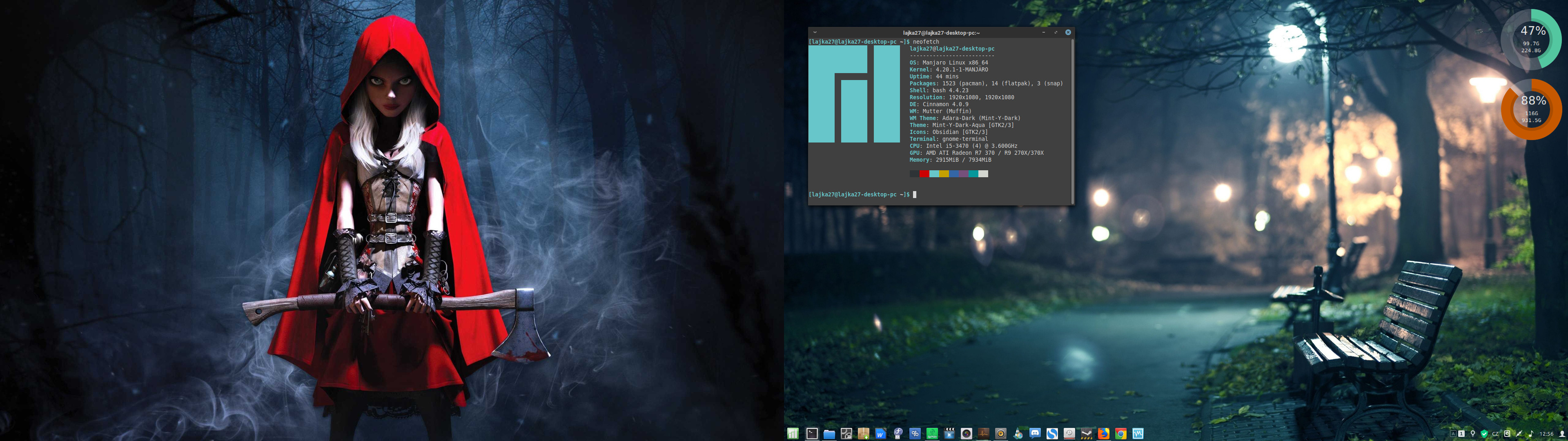Click the 'WM Theme: Adara-Dark' line
This screenshot has height=441, width=1568.
(x=965, y=118)
